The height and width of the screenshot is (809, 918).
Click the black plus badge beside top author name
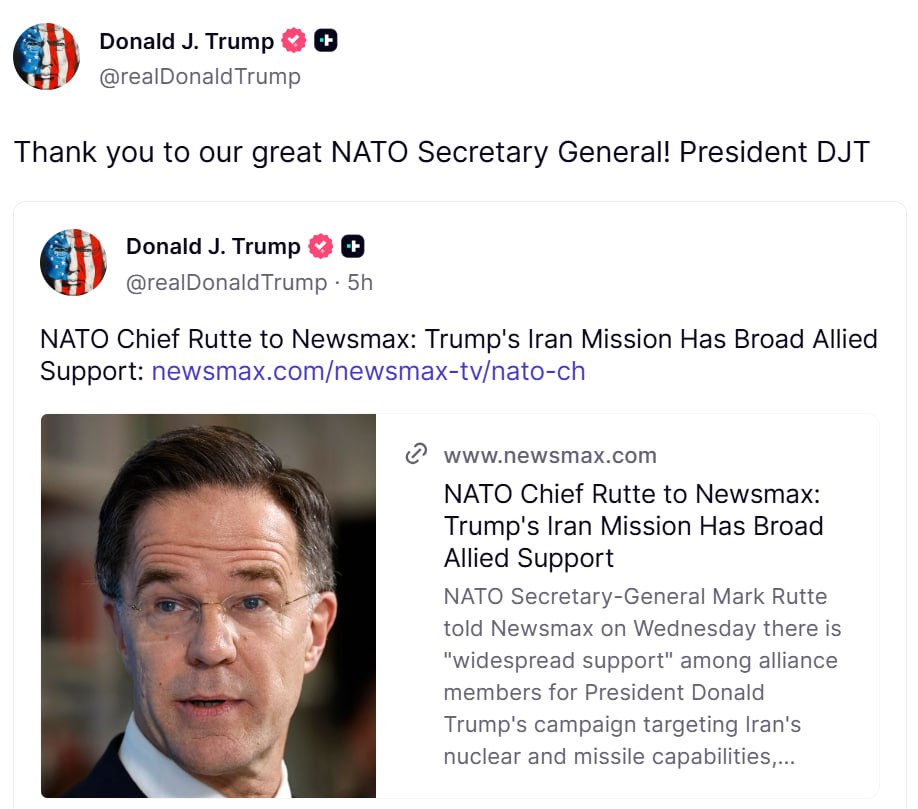325,41
